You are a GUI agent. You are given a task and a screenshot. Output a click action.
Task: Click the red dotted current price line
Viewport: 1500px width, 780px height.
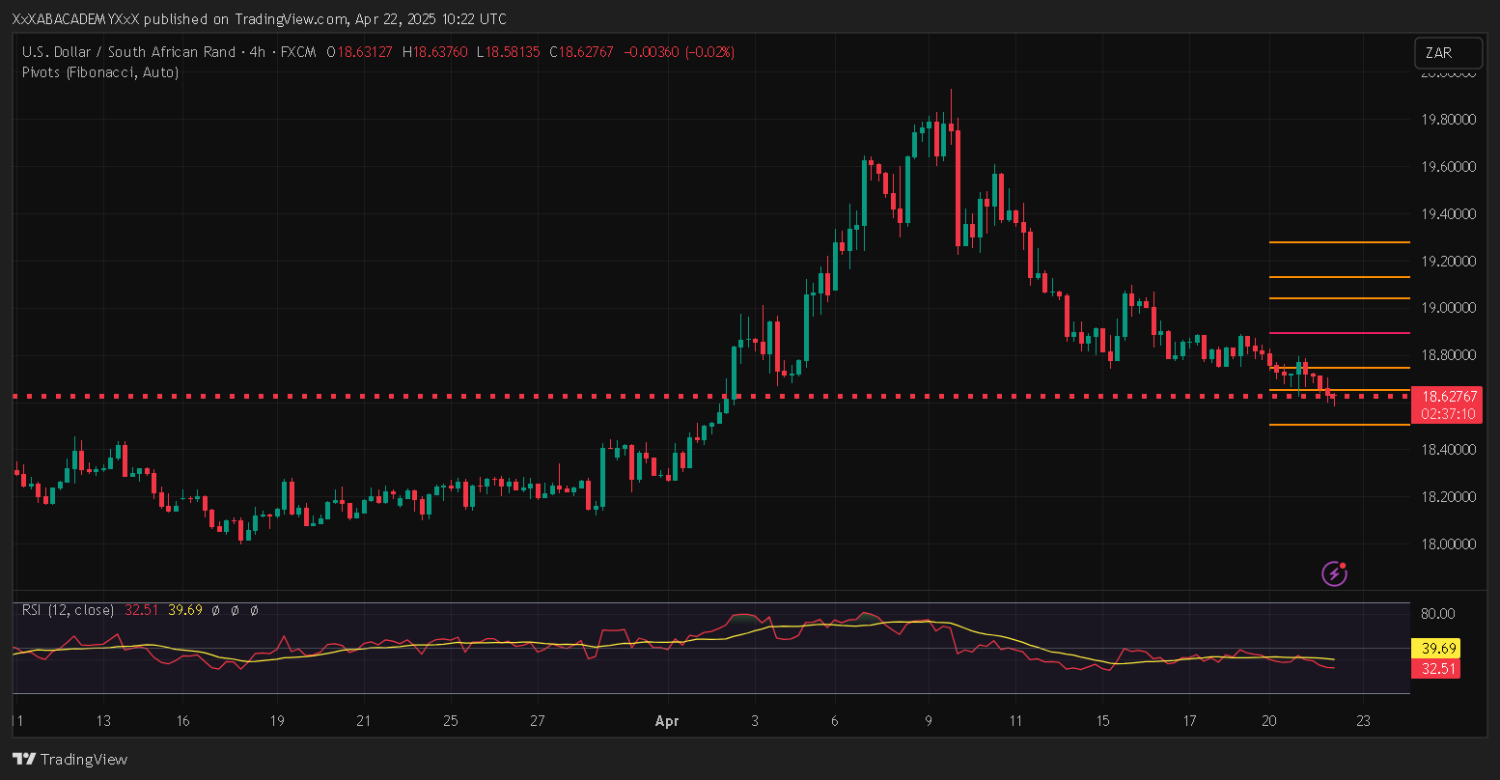400,396
